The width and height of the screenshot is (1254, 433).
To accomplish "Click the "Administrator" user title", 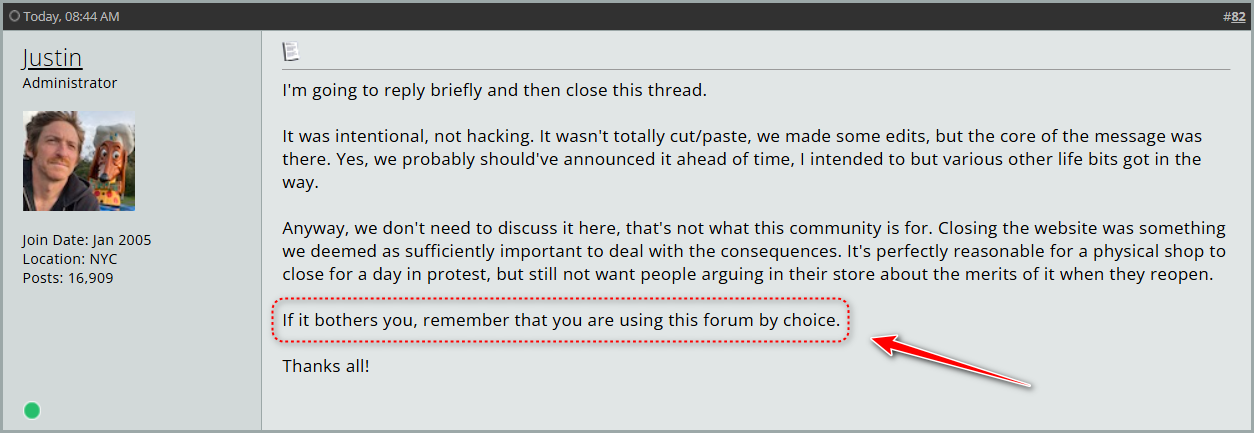I will coord(70,83).
